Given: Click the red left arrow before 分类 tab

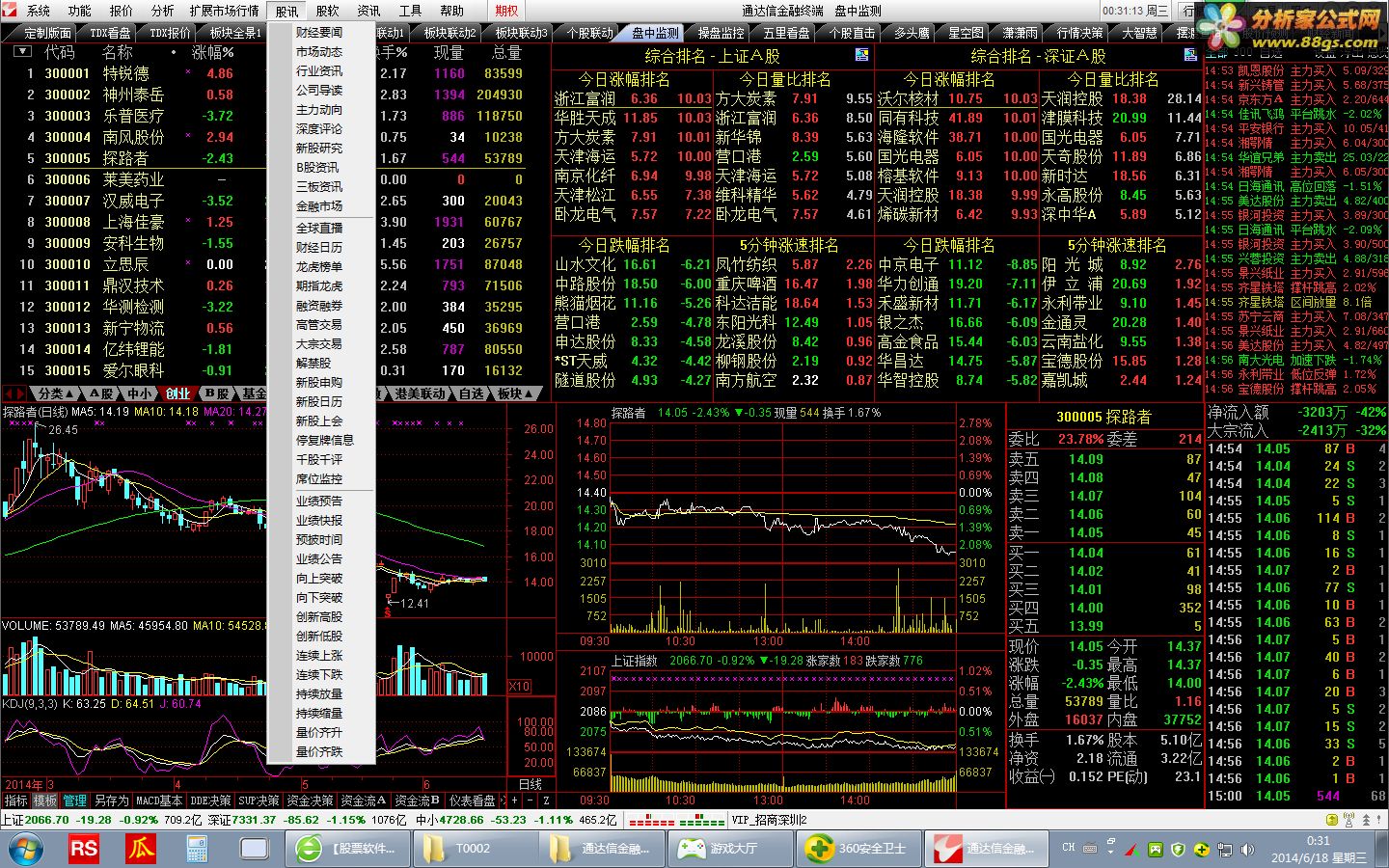Looking at the screenshot, I should click(x=10, y=393).
